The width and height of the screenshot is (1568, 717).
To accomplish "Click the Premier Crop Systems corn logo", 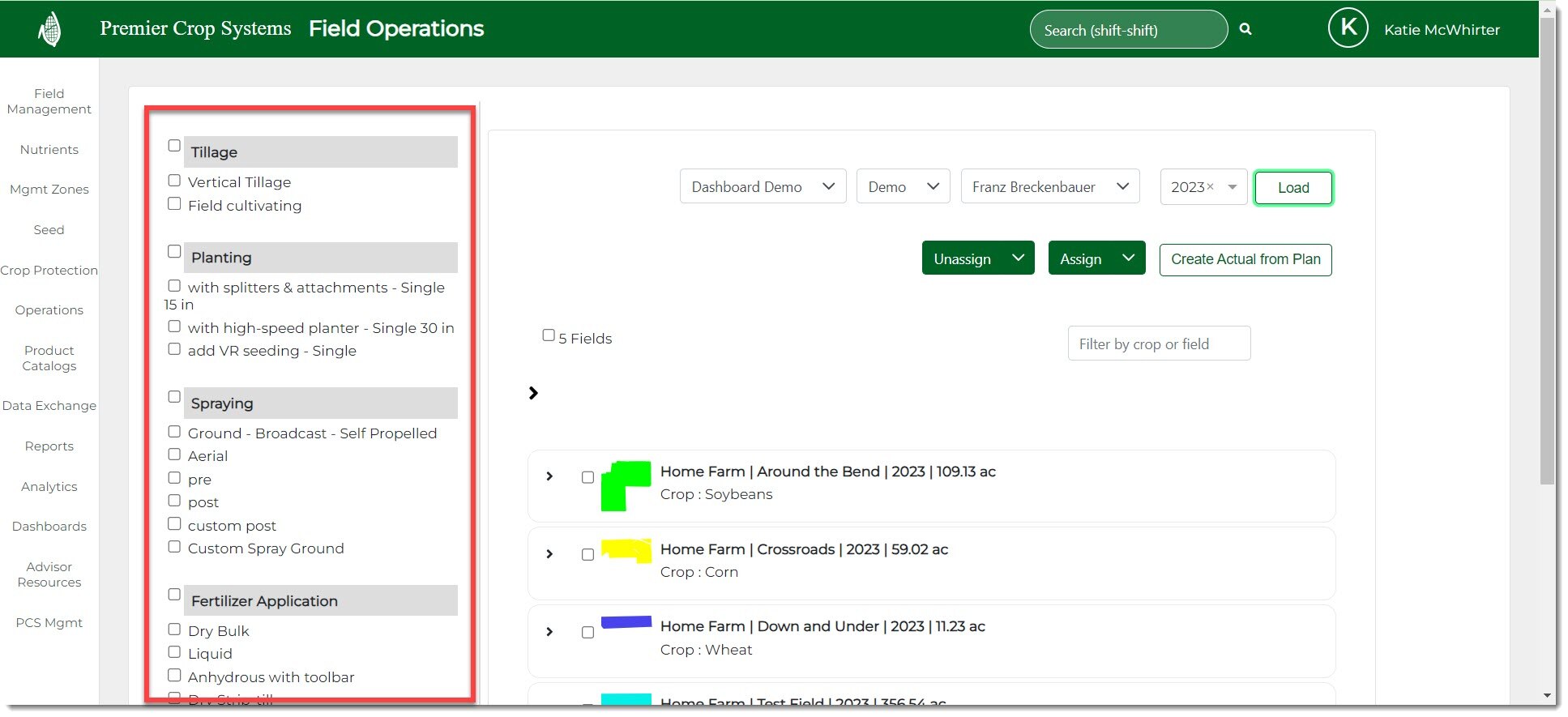I will (x=50, y=30).
